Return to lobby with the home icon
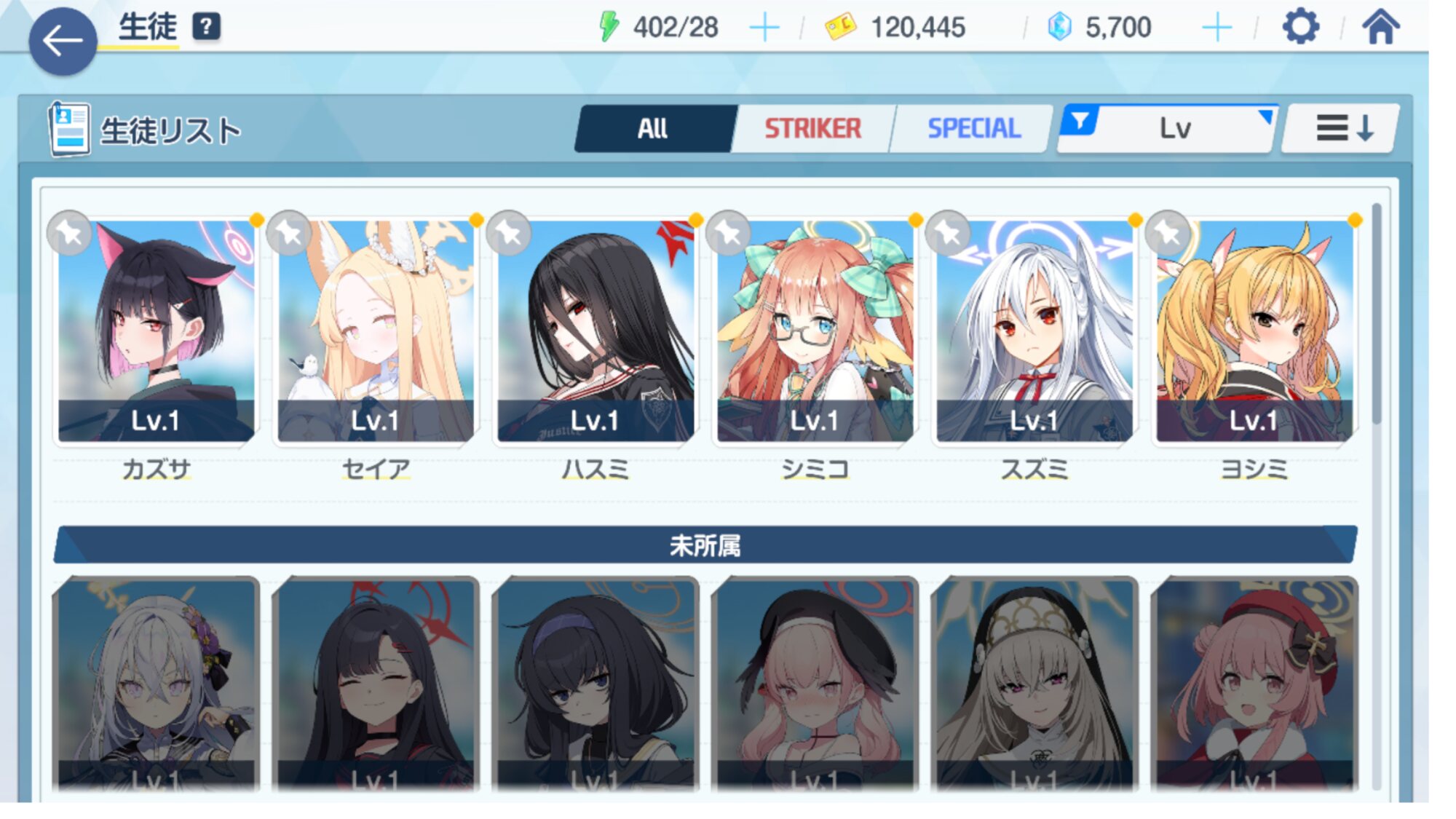Viewport: 1456px width, 819px height. point(1381,27)
